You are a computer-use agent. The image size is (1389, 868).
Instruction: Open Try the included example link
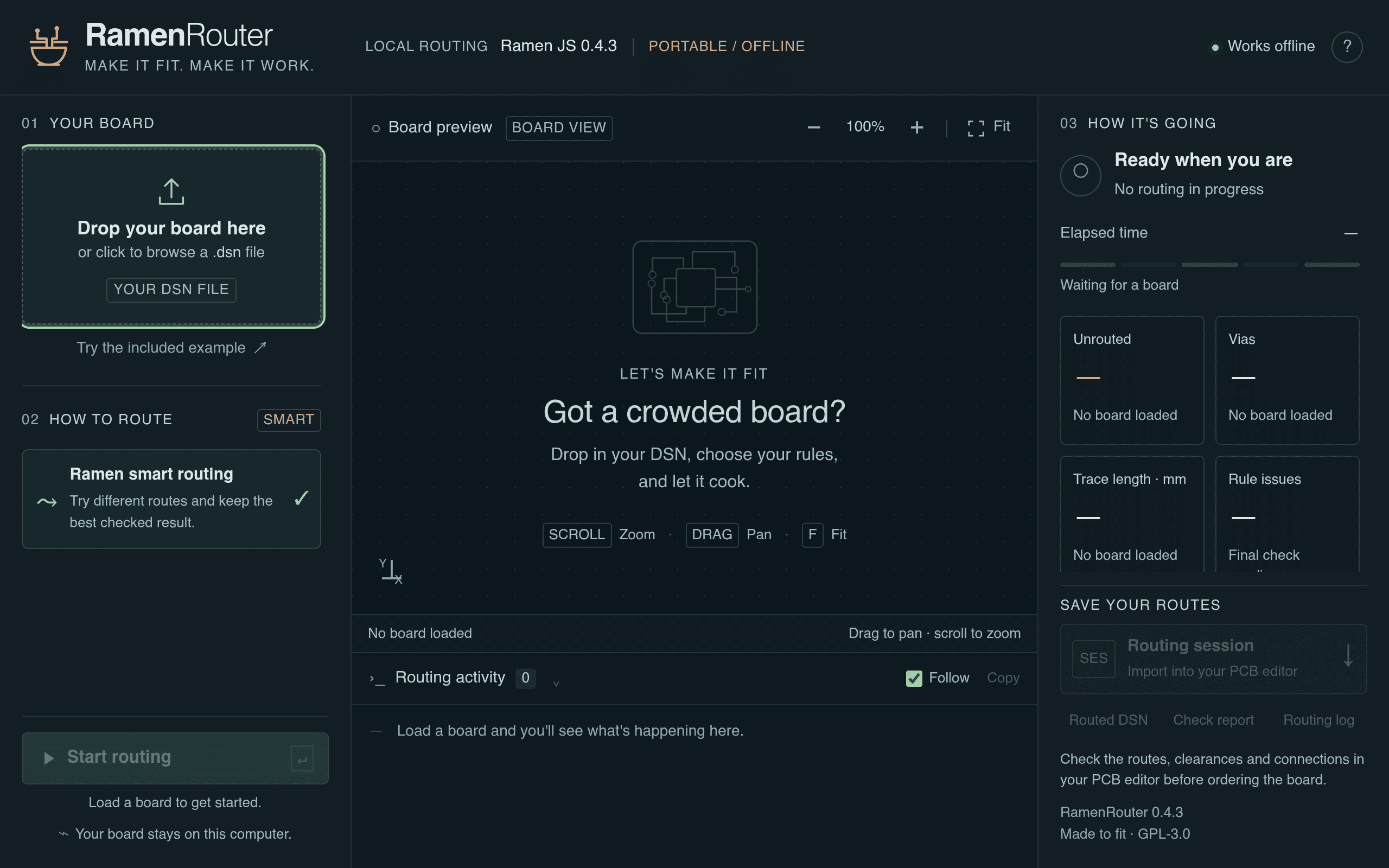coord(171,347)
